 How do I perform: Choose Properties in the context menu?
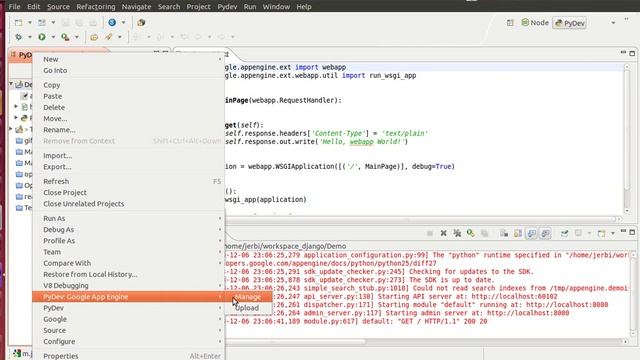click(x=128, y=356)
